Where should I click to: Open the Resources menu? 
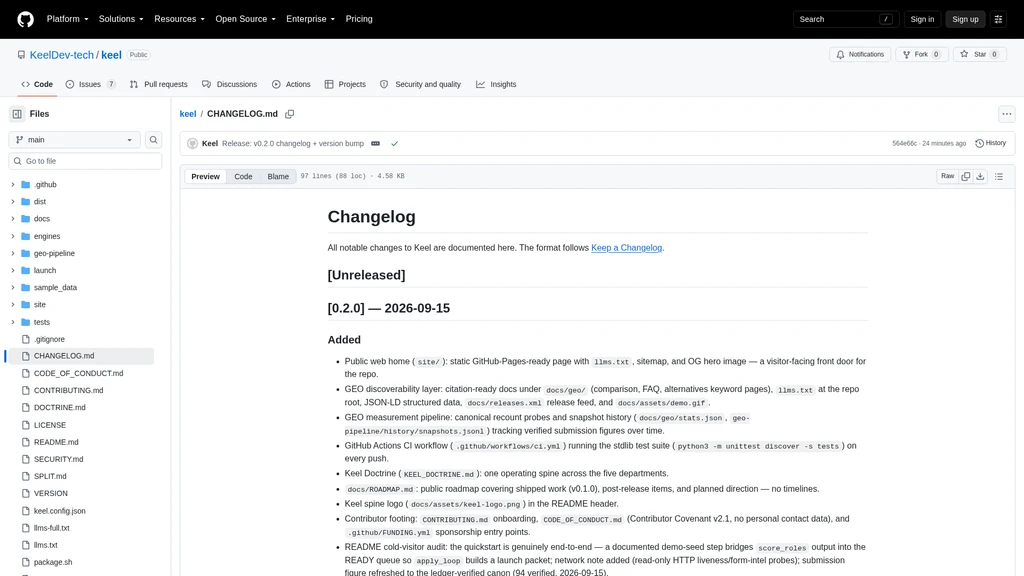[179, 19]
